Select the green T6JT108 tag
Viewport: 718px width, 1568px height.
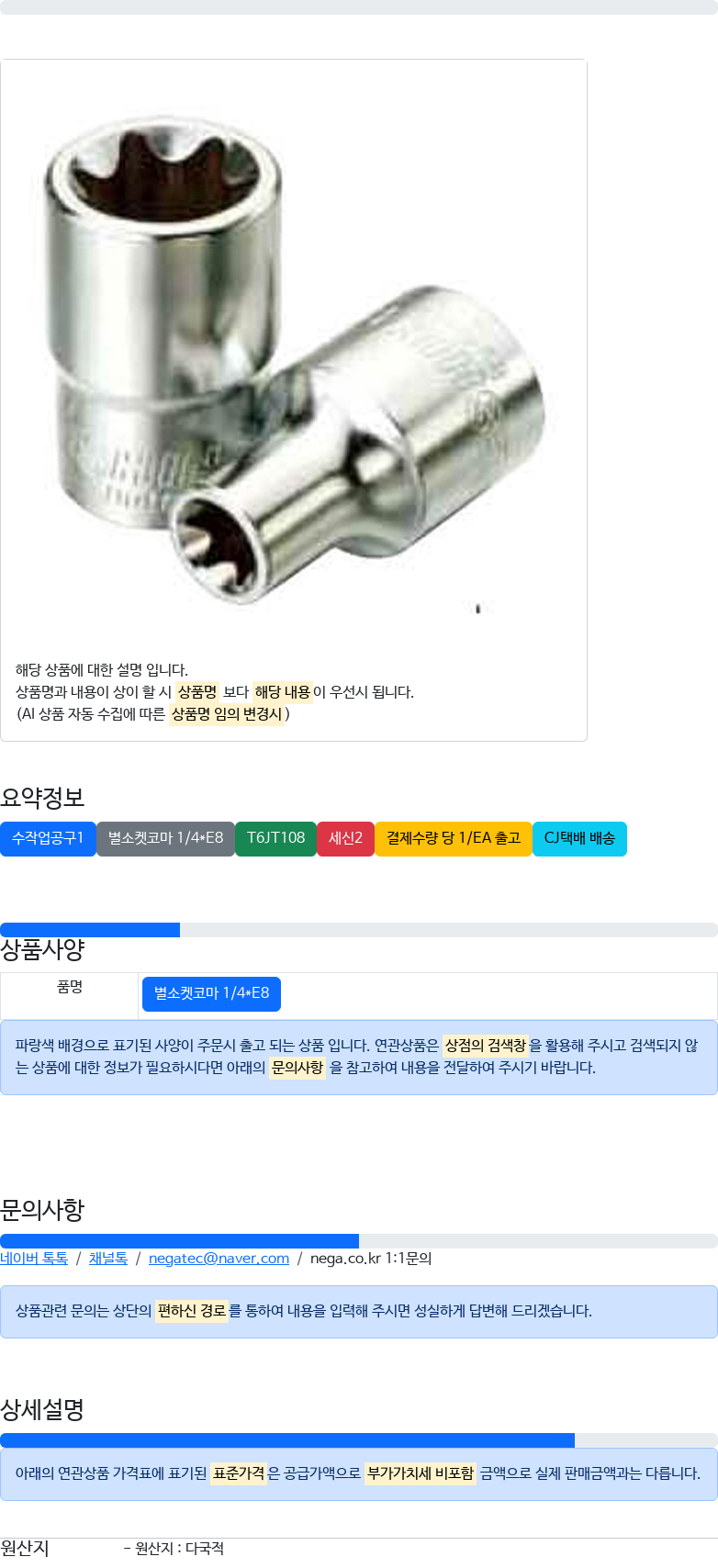(x=275, y=839)
